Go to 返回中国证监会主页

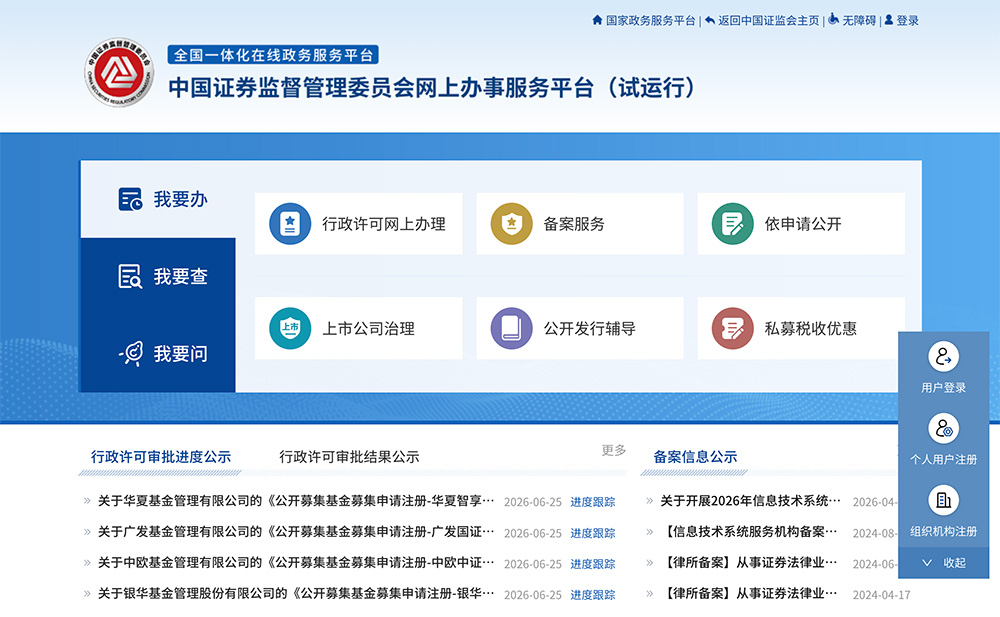click(768, 20)
